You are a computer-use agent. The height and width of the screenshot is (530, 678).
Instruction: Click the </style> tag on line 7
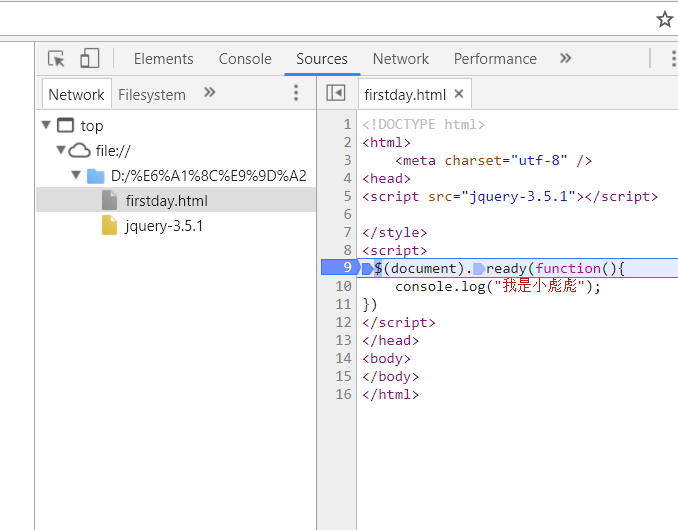point(395,233)
